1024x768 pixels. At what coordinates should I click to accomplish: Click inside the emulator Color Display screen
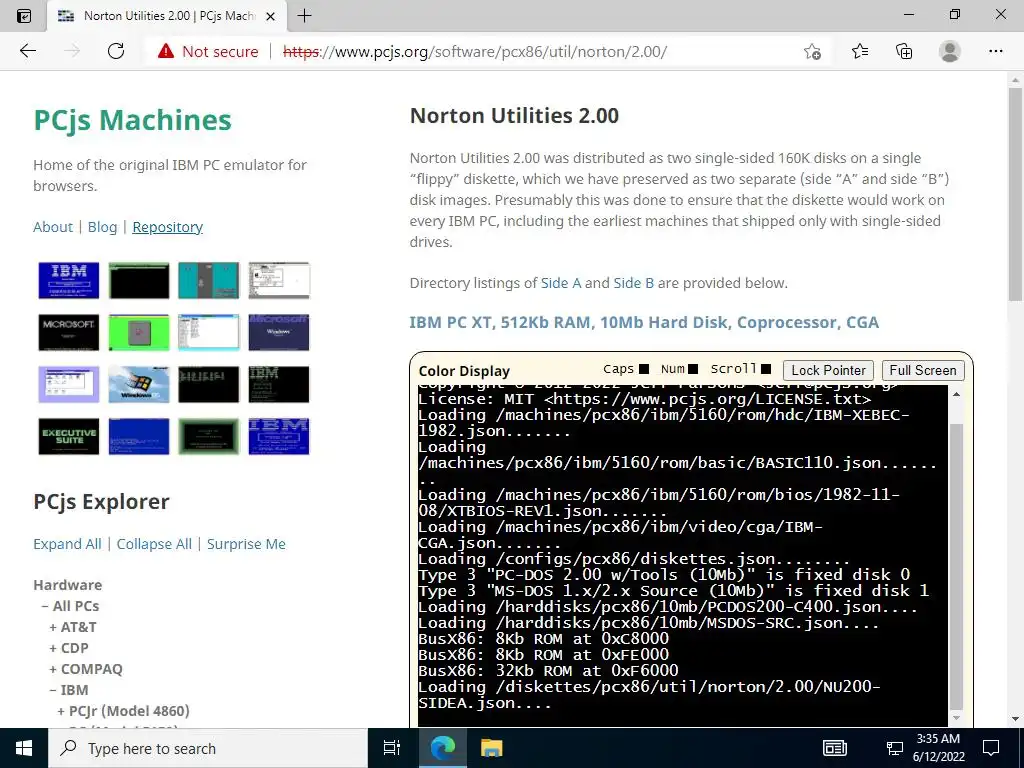pos(682,555)
